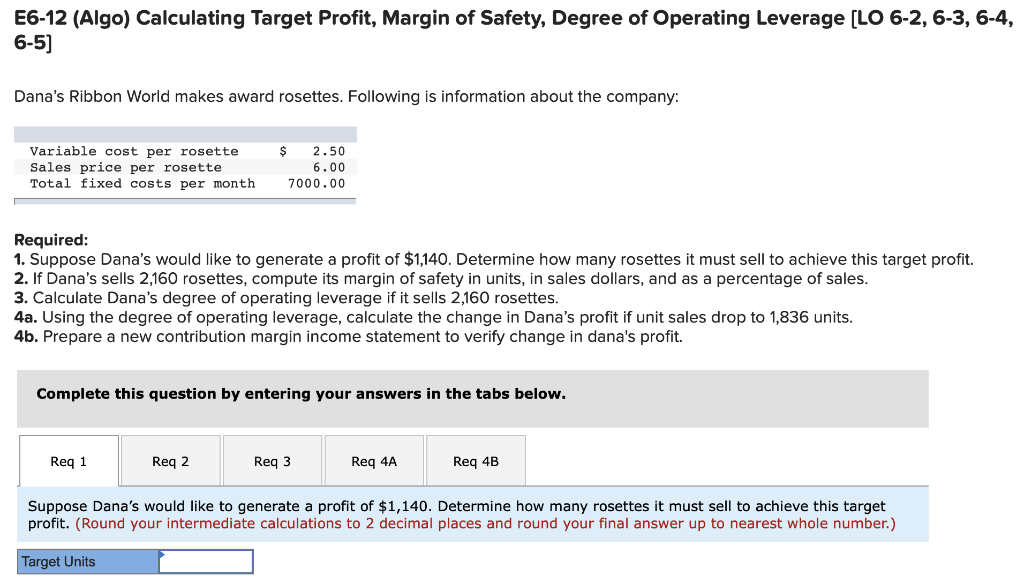This screenshot has height=583, width=1024.
Task: Click the shaded header bar above the table
Action: click(185, 133)
